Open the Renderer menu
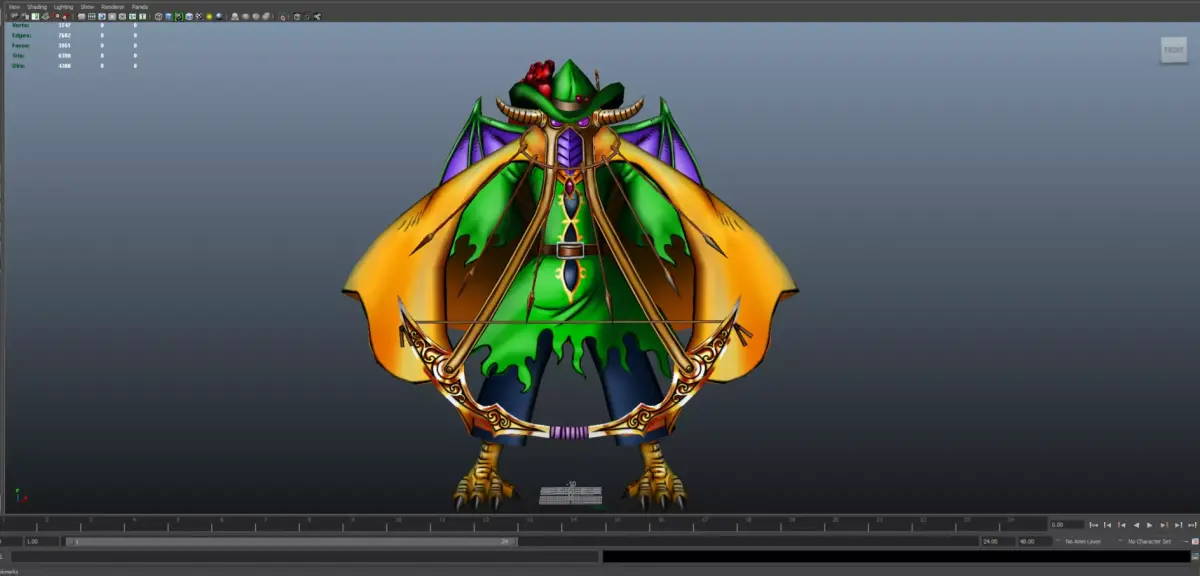The image size is (1200, 576). (113, 7)
